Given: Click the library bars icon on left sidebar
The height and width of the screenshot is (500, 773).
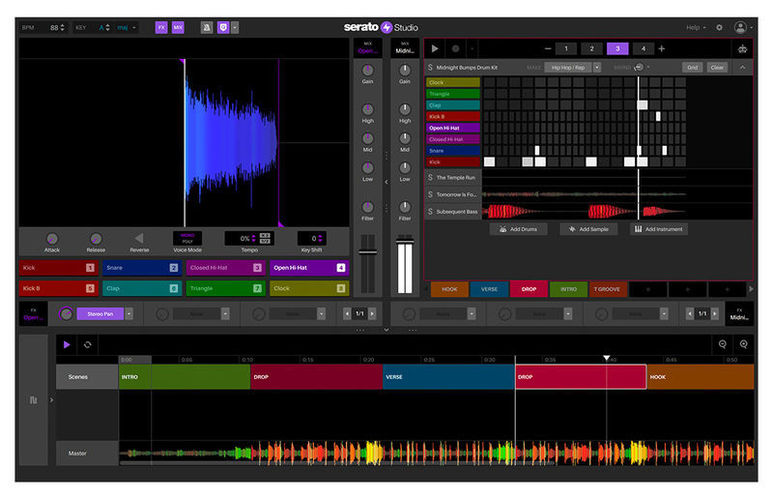Looking at the screenshot, I should tap(34, 400).
